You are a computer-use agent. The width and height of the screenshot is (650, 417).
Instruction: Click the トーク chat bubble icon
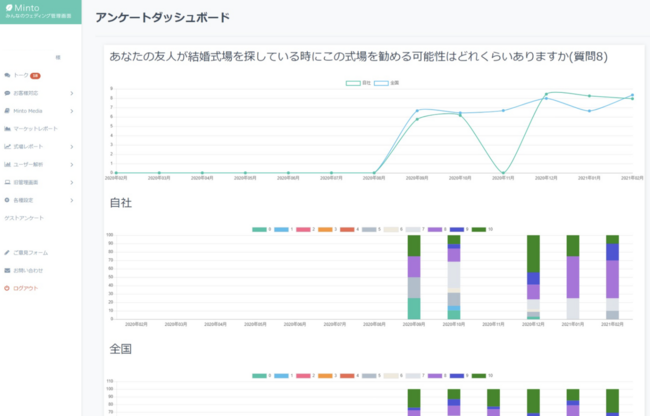click(7, 75)
